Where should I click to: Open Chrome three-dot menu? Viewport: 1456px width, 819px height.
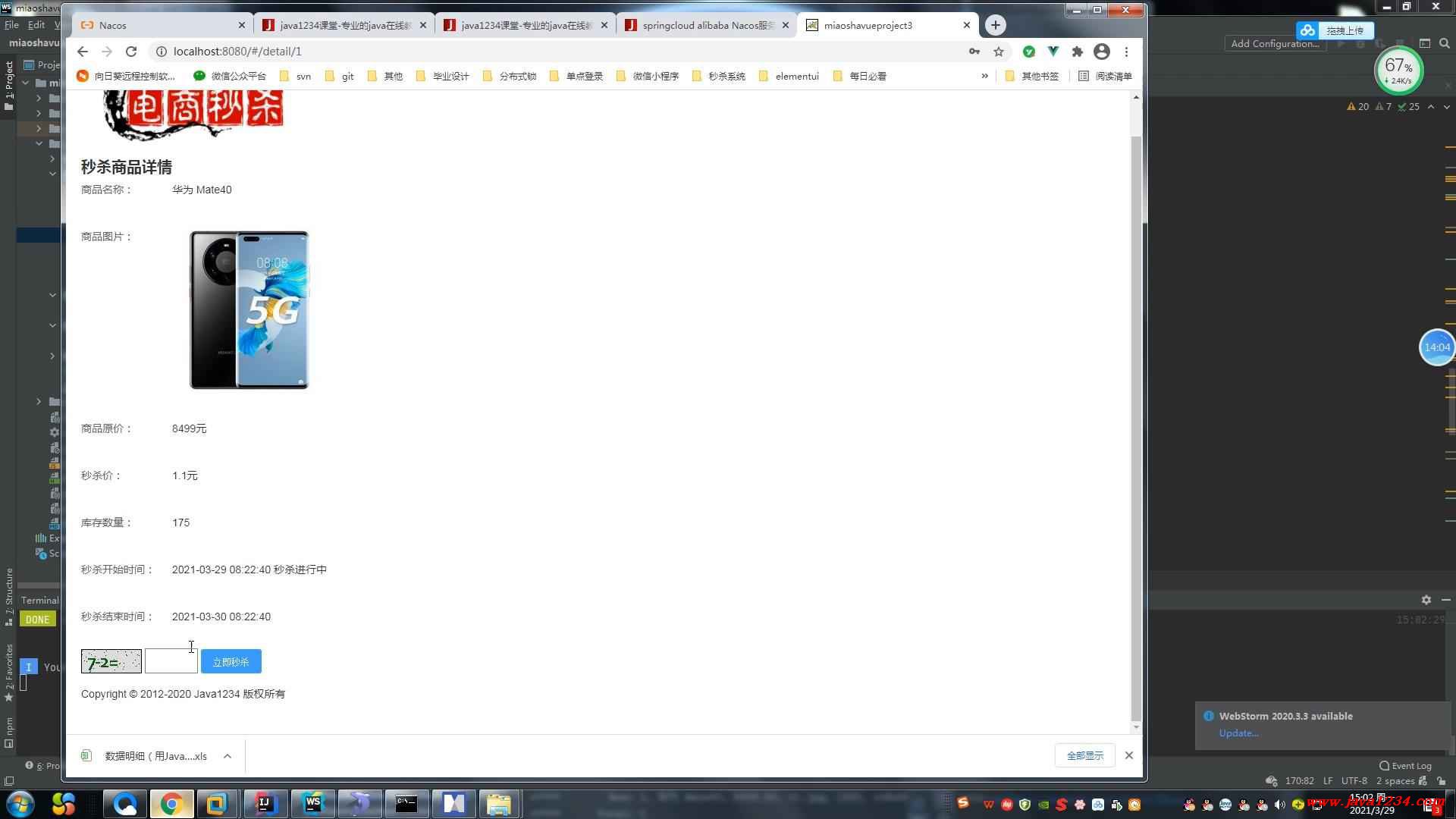click(x=1127, y=52)
